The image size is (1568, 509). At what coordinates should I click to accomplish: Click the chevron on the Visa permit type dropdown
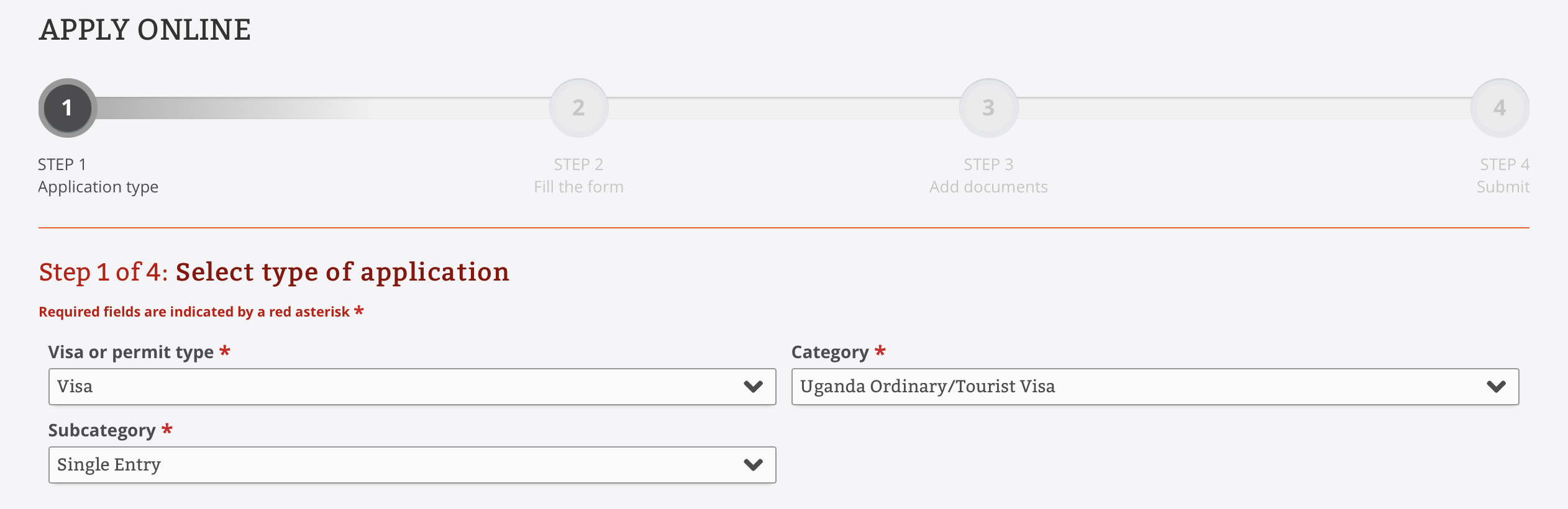click(753, 387)
